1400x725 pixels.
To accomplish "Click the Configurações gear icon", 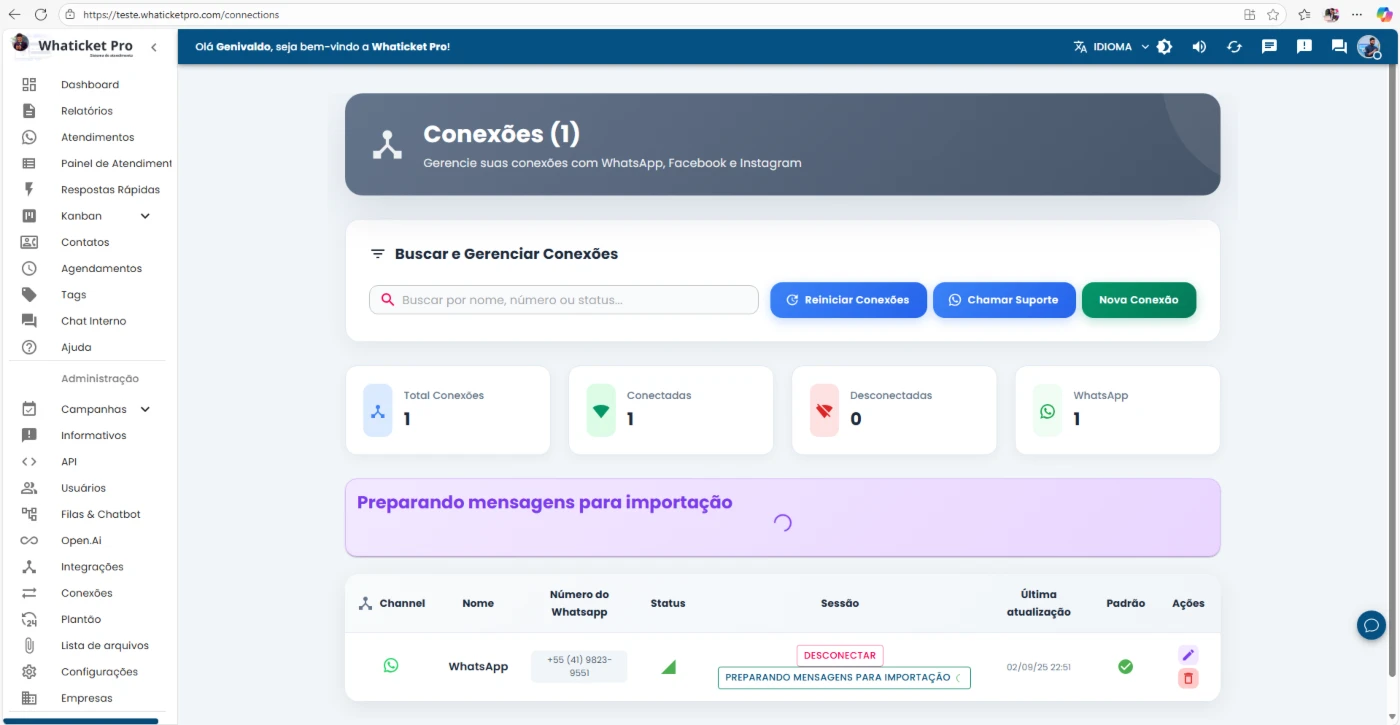I will 29,672.
